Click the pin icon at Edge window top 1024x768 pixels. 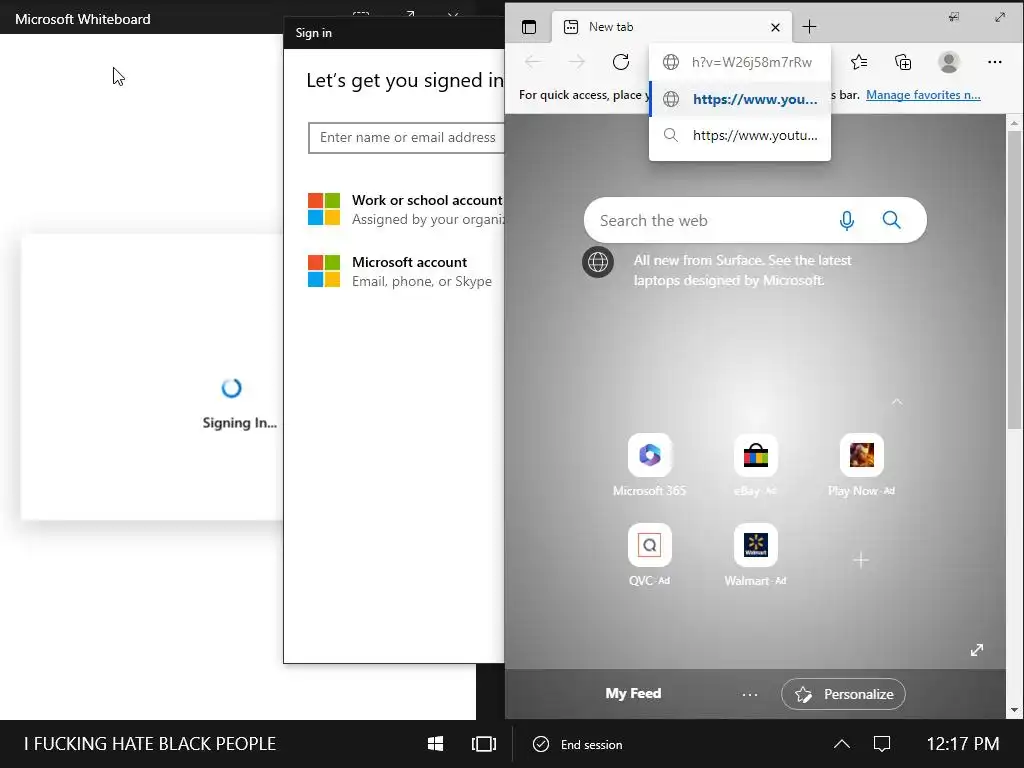pos(954,17)
